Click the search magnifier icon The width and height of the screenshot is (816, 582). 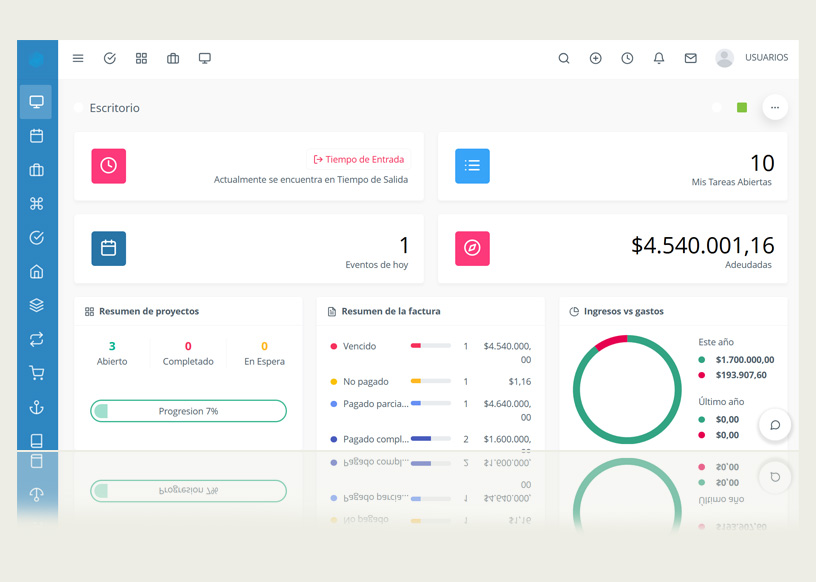coord(564,59)
